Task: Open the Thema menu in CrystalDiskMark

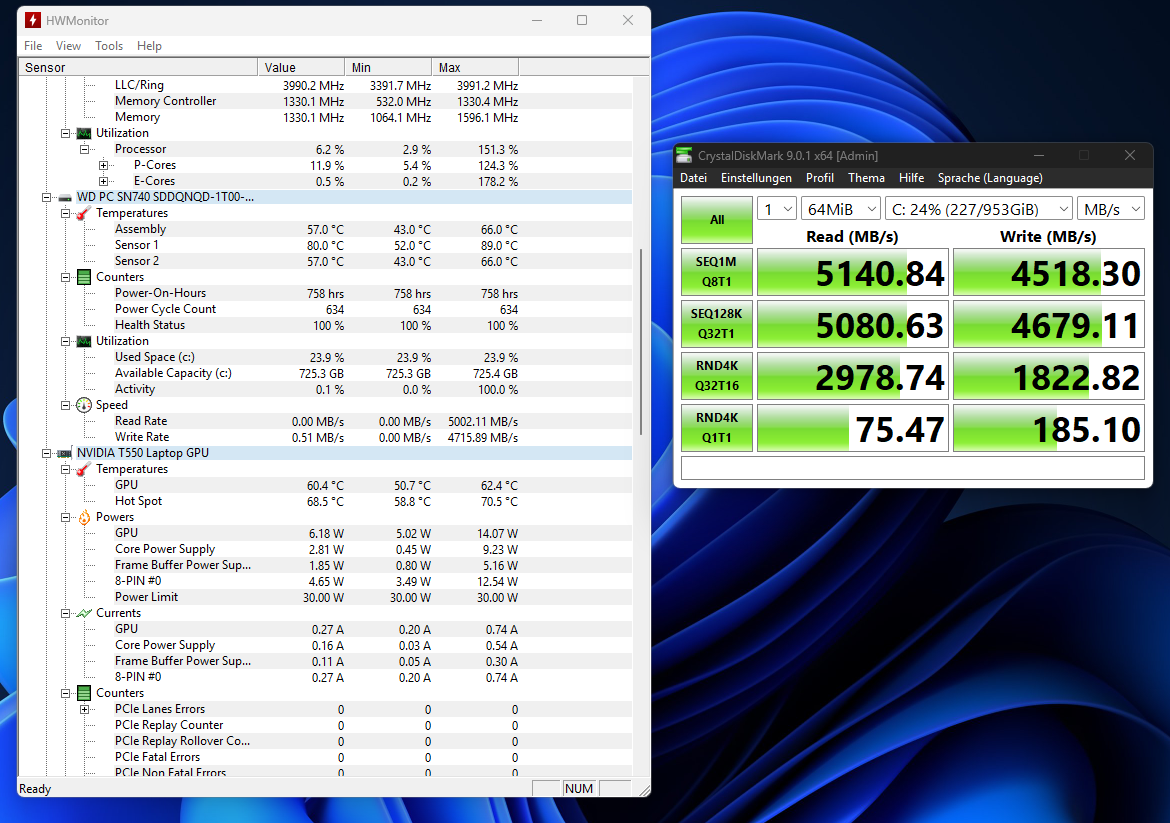Action: [x=866, y=177]
